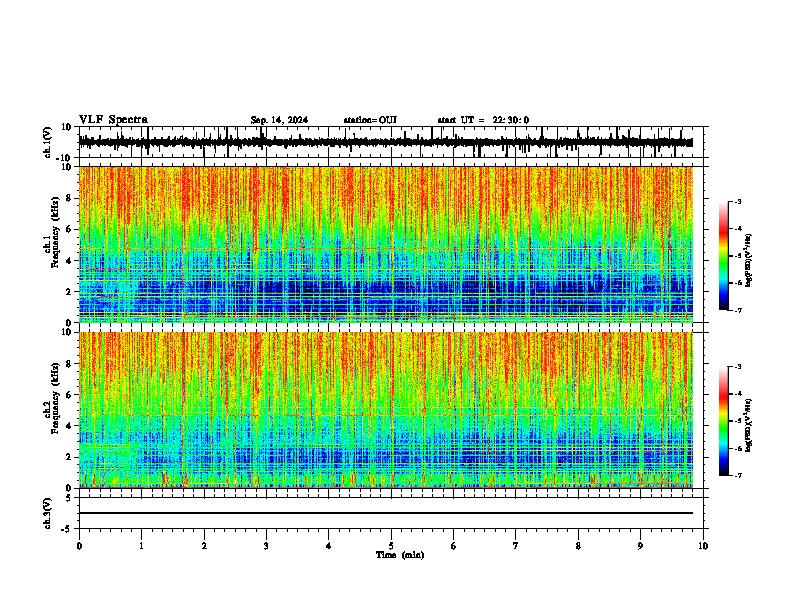
Task: Click the log(PSD) label beside ch.2 color scale
Action: tap(749, 425)
